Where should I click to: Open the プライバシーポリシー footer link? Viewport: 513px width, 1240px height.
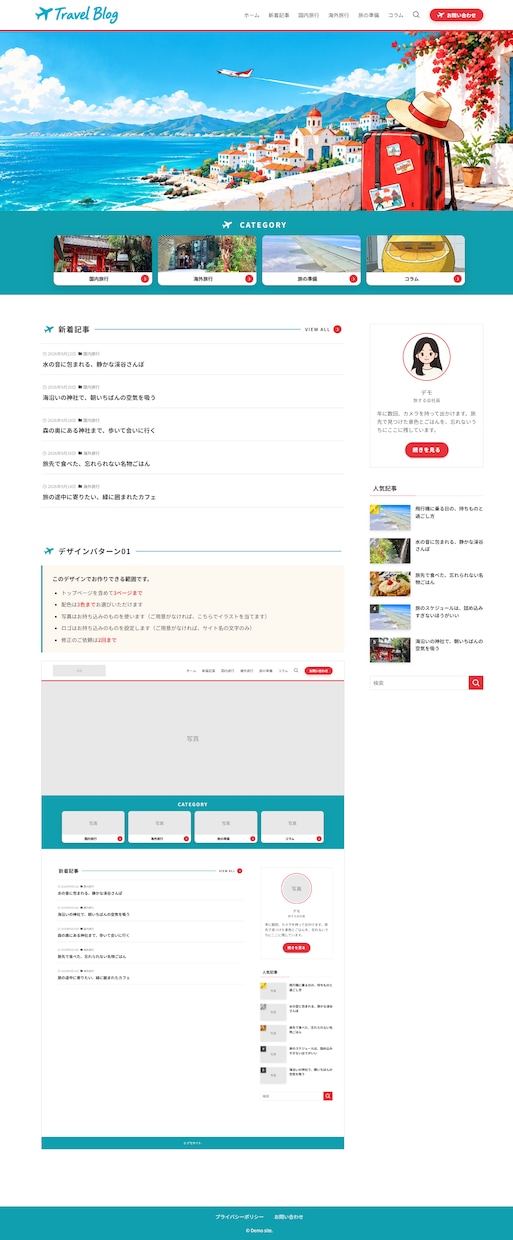238,1217
